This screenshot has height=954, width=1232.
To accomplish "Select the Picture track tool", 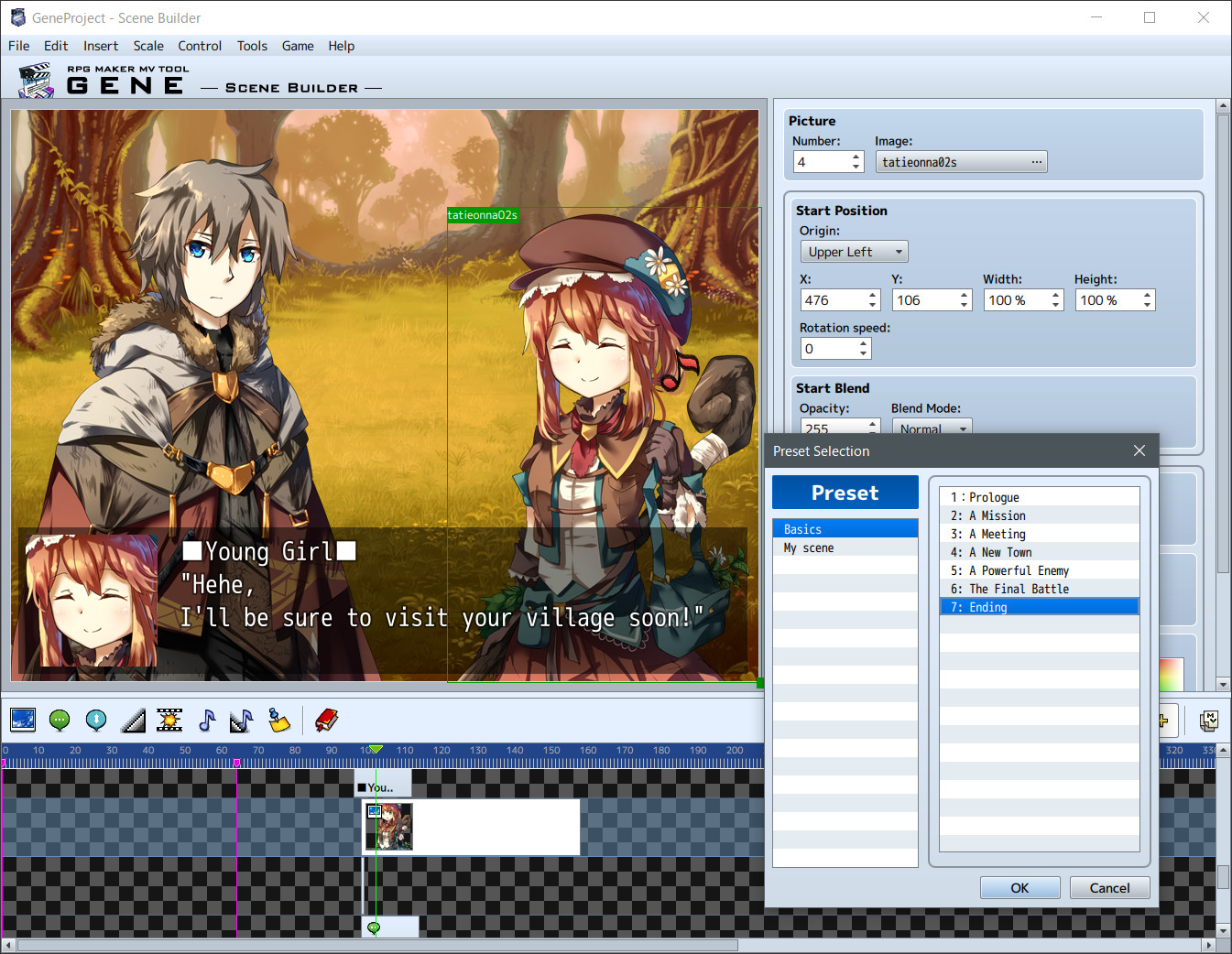I will [22, 721].
